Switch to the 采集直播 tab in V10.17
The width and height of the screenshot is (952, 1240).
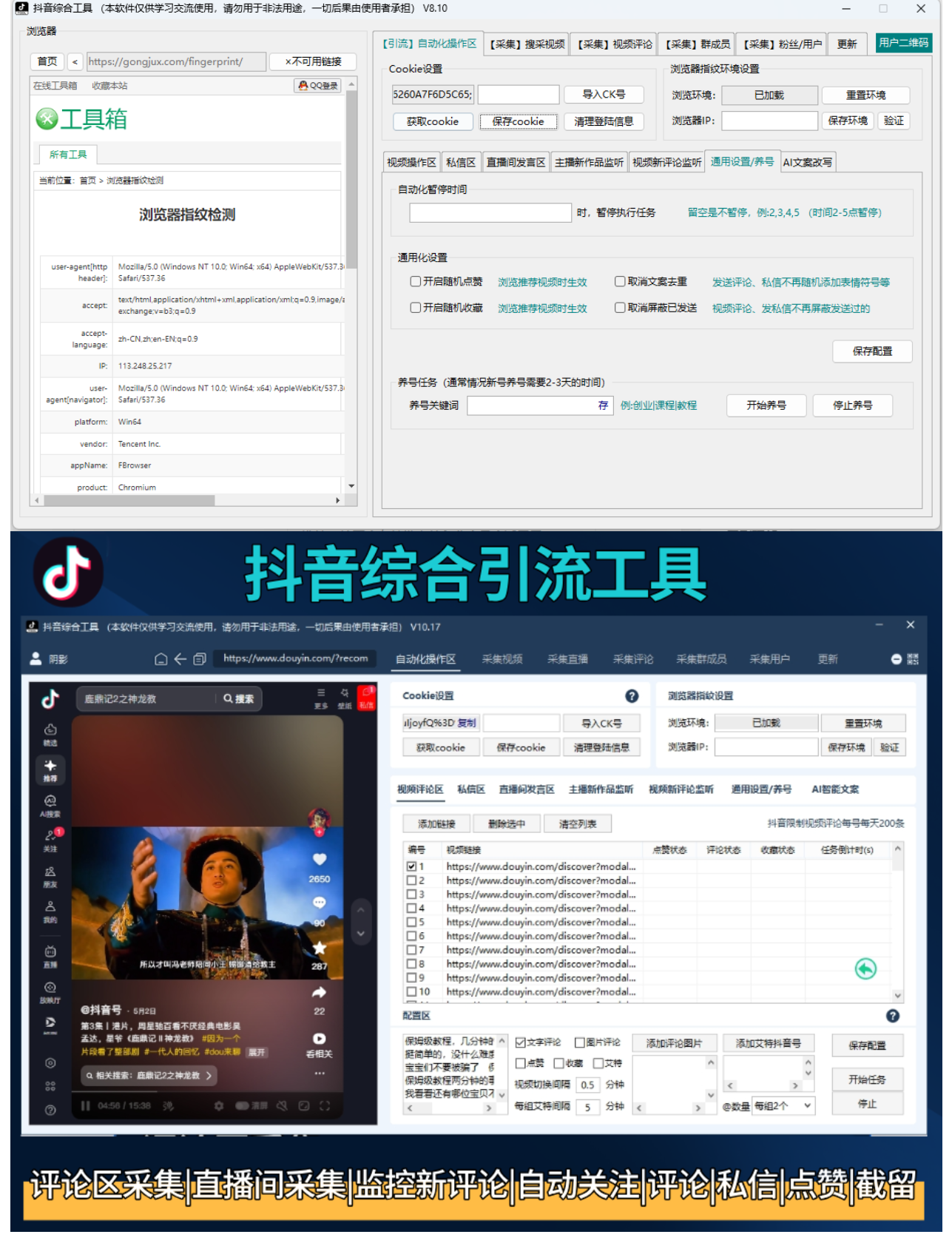[x=567, y=659]
